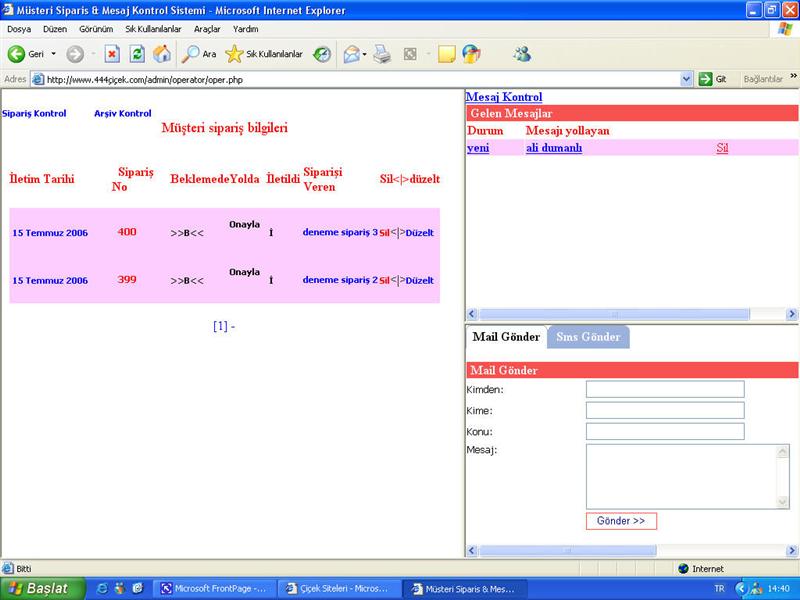Delete ali dumanlı message with Sil

(722, 148)
